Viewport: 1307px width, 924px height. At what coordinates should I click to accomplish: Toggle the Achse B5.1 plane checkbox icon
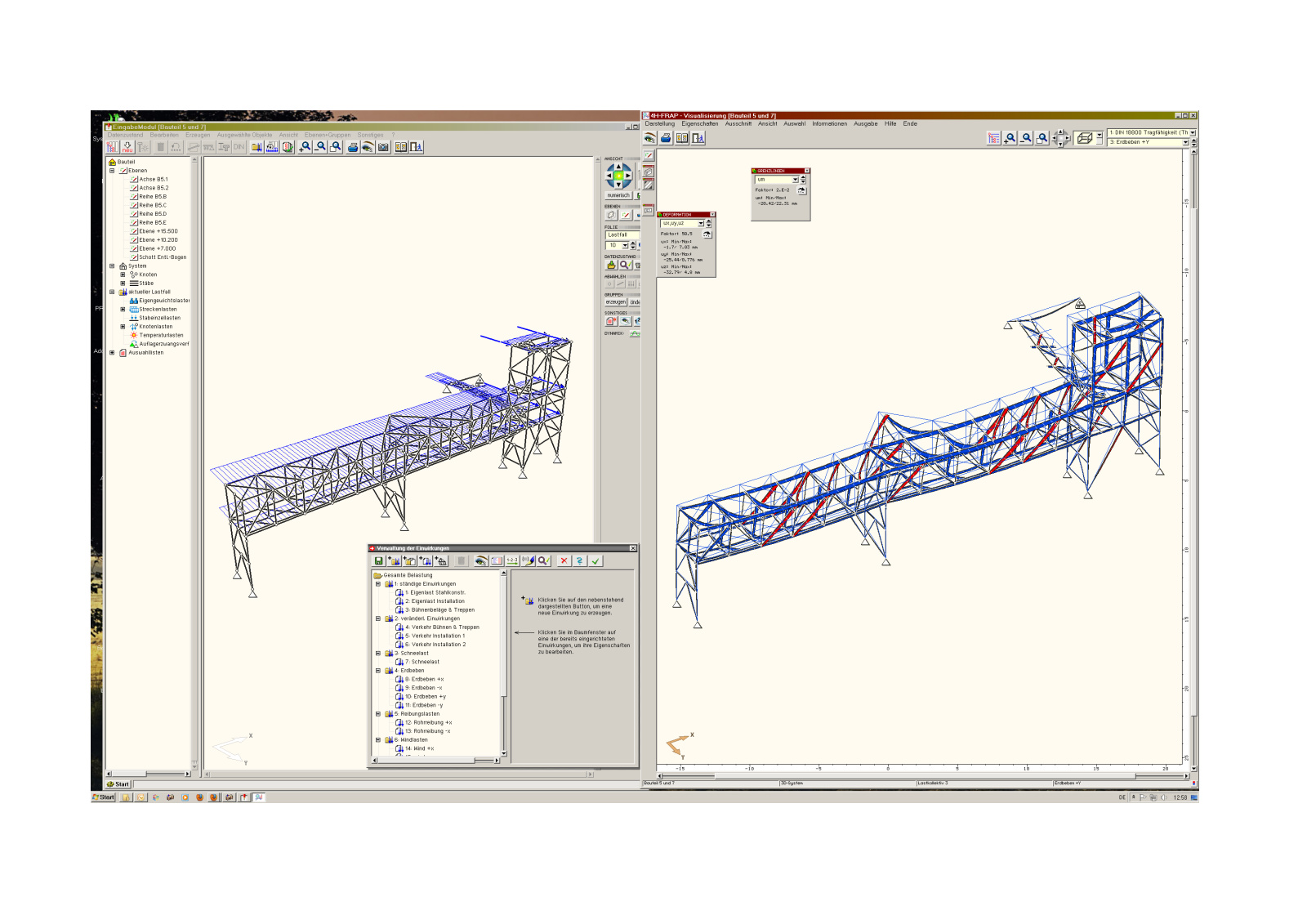134,179
